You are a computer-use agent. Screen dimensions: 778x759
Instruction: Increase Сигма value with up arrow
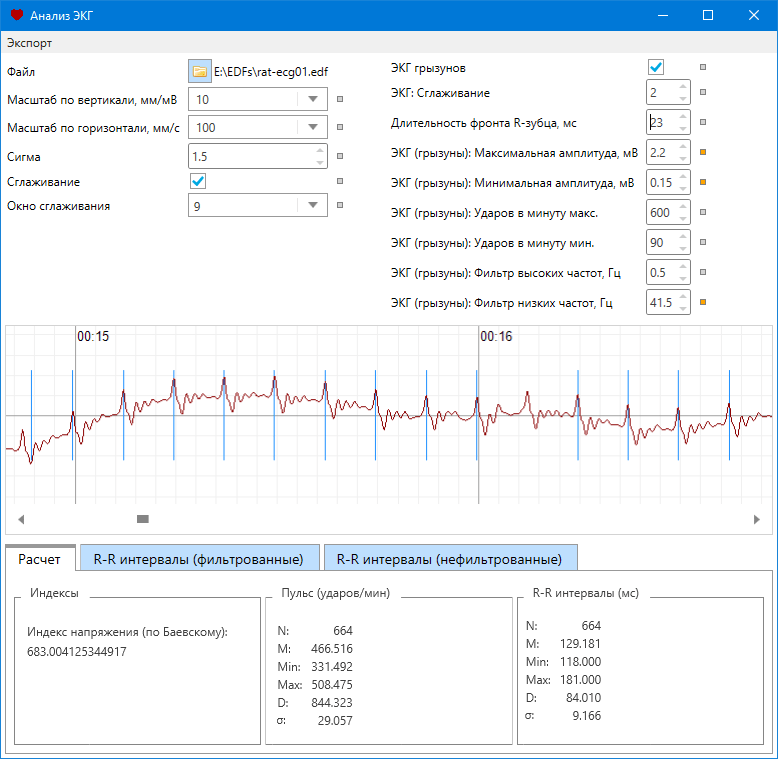click(x=320, y=150)
